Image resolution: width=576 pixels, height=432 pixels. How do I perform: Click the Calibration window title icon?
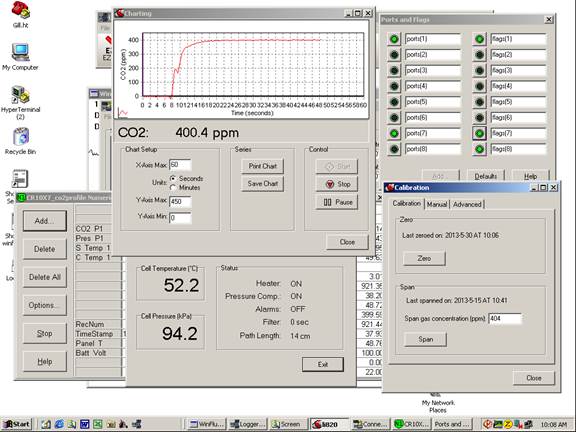389,188
